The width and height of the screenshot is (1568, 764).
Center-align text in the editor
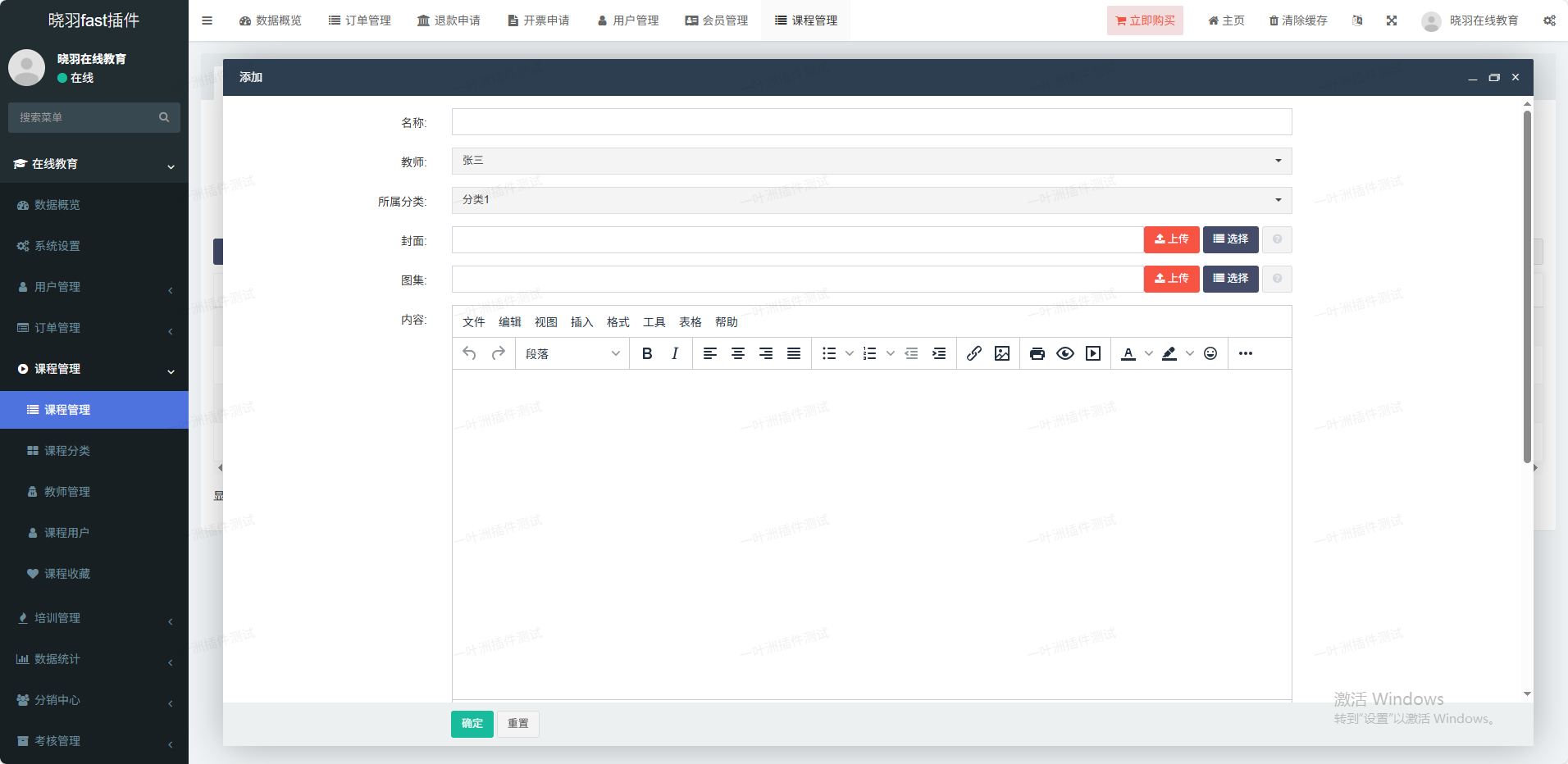737,353
